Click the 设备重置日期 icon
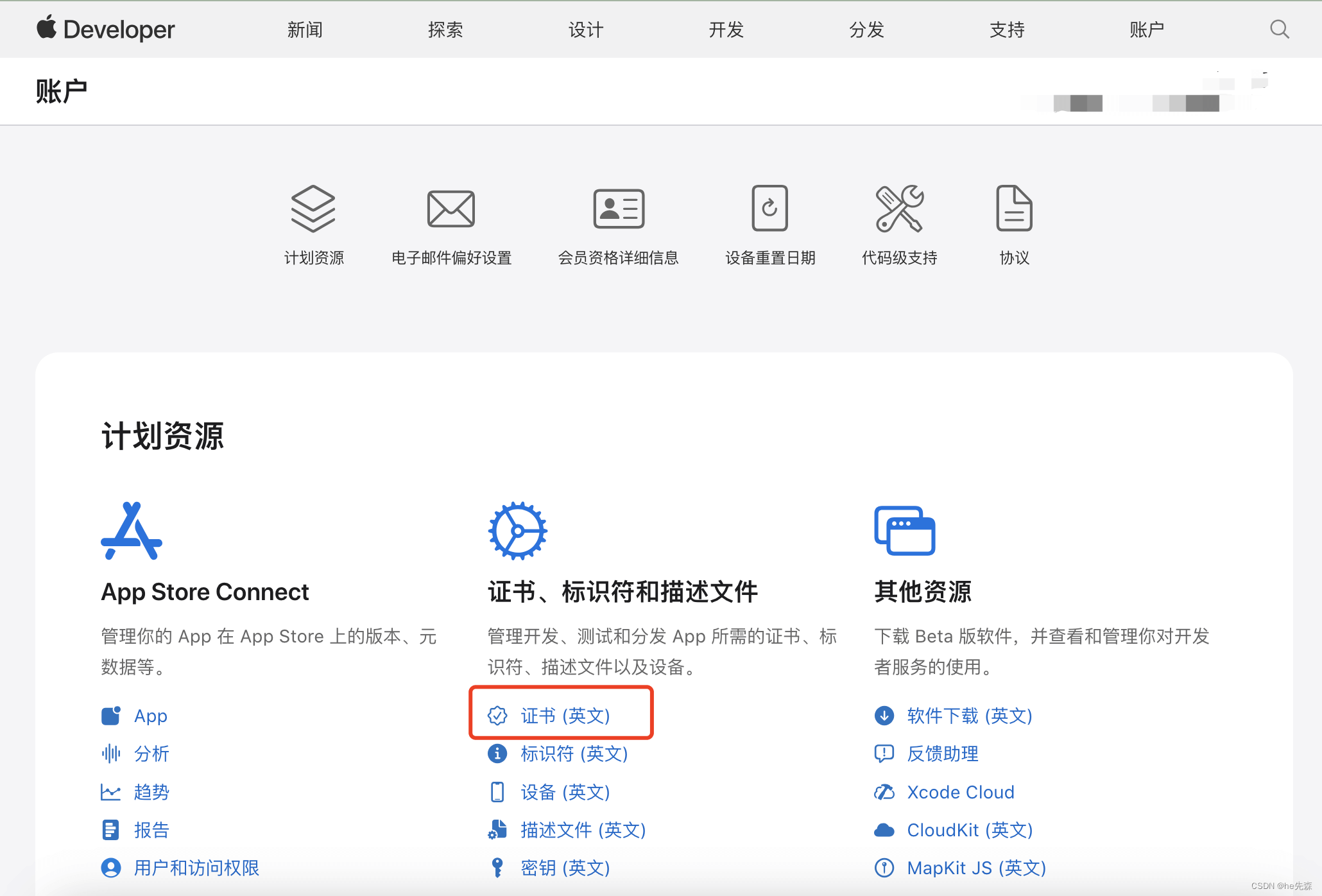Screen dimensions: 1322x896 [769, 208]
